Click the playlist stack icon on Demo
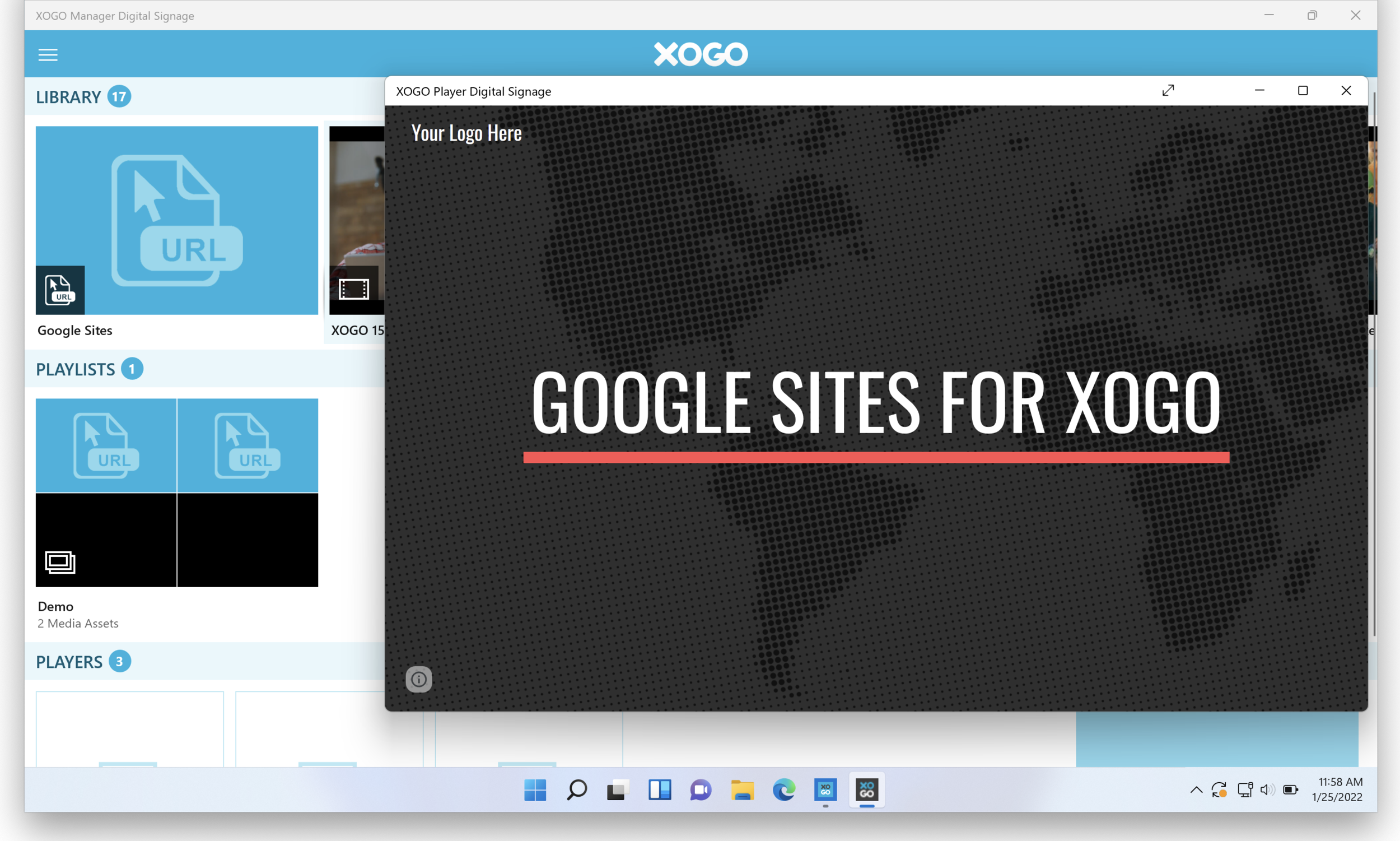1400x841 pixels. 60,562
